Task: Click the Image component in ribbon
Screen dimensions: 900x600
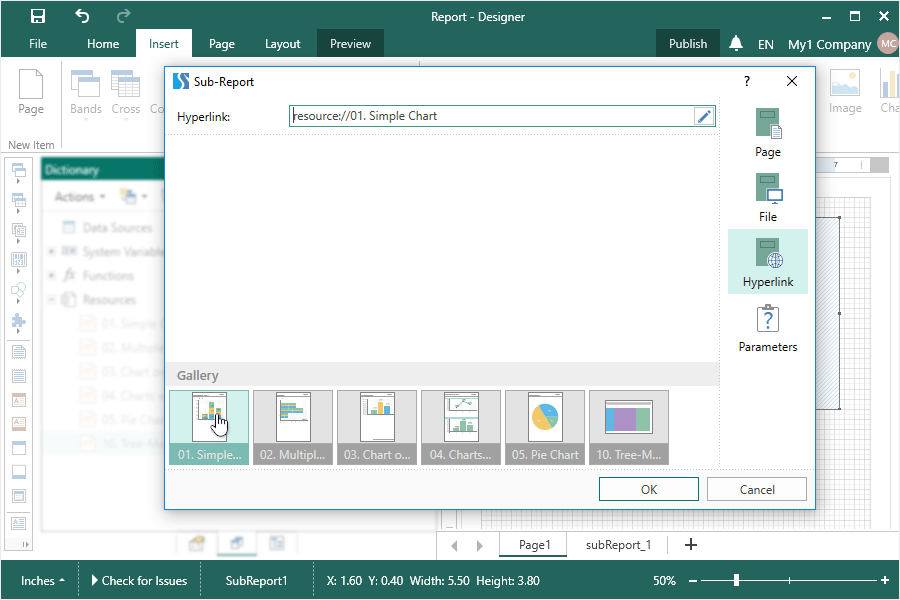Action: click(845, 92)
